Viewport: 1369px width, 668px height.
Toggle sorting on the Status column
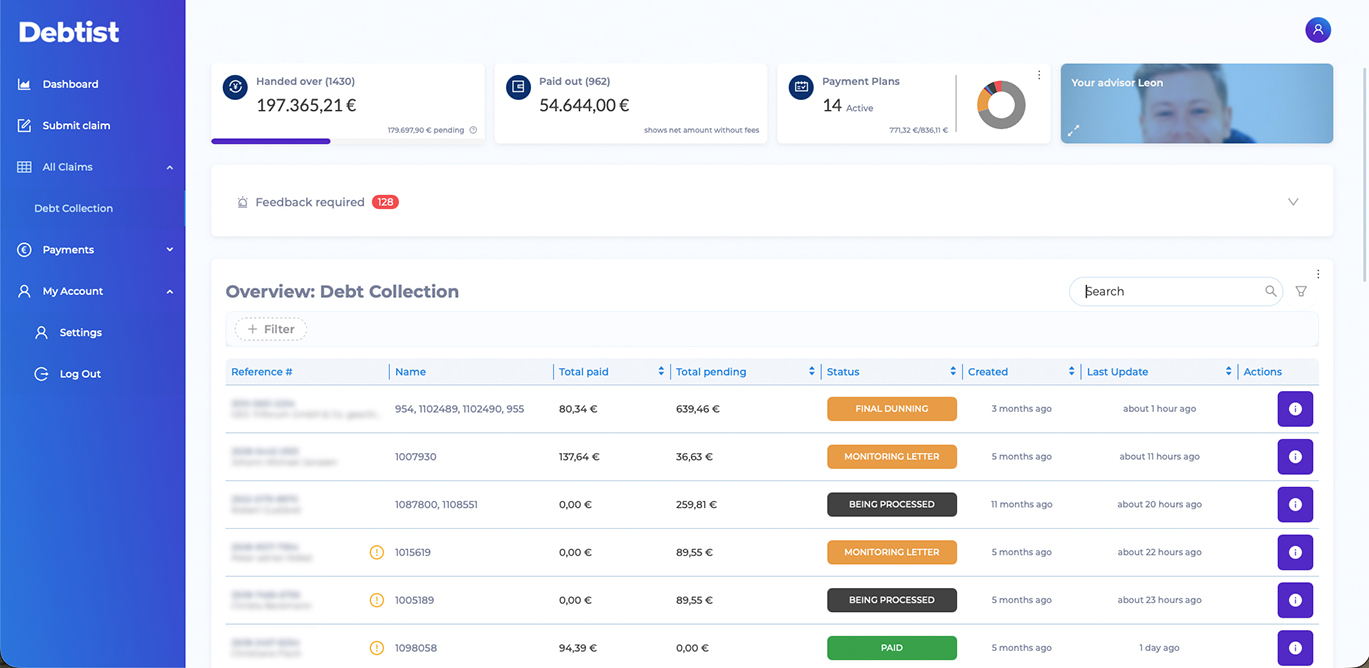coord(952,371)
